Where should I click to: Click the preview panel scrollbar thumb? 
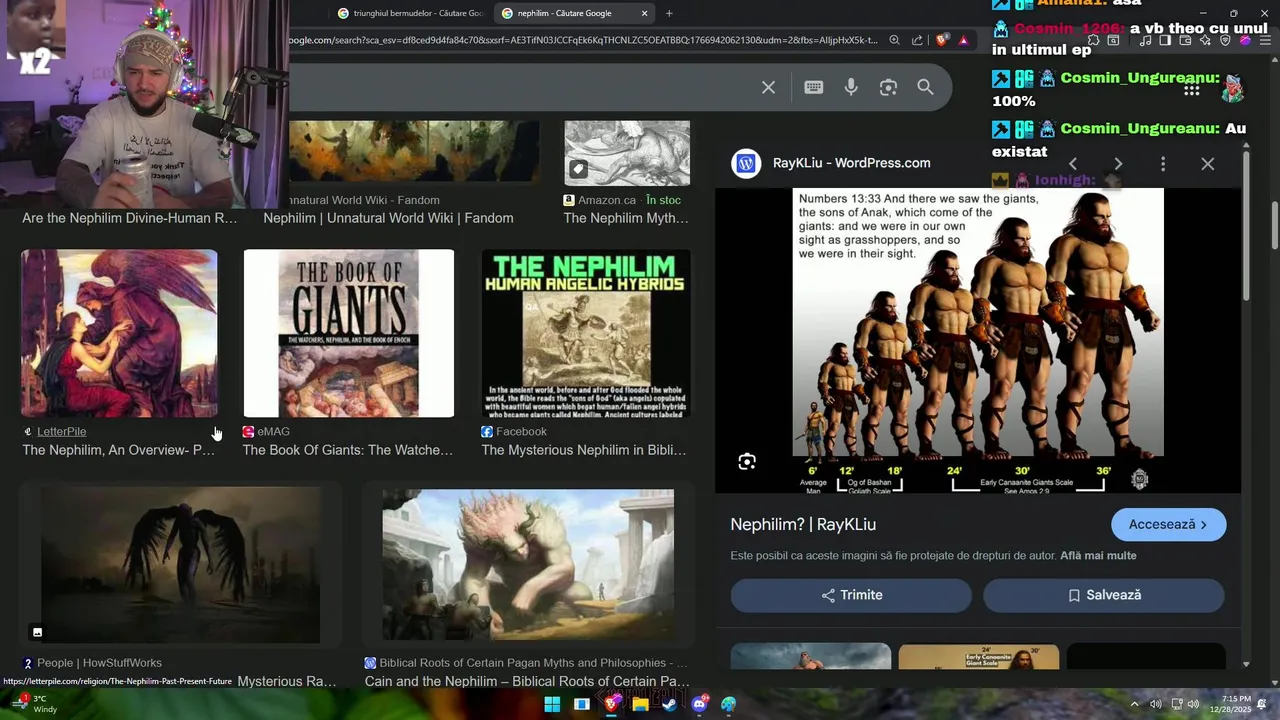[1246, 225]
